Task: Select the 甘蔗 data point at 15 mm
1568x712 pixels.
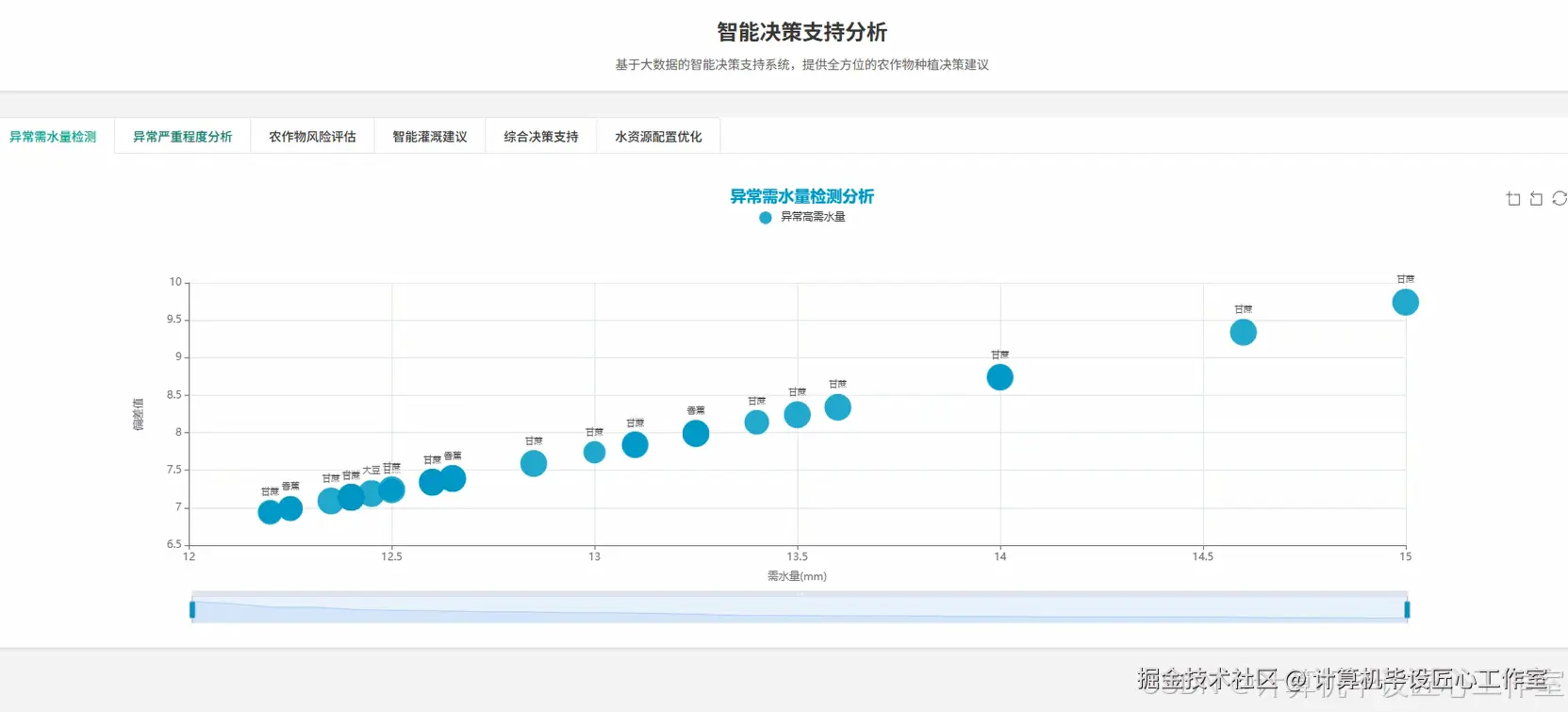Action: coord(1405,303)
